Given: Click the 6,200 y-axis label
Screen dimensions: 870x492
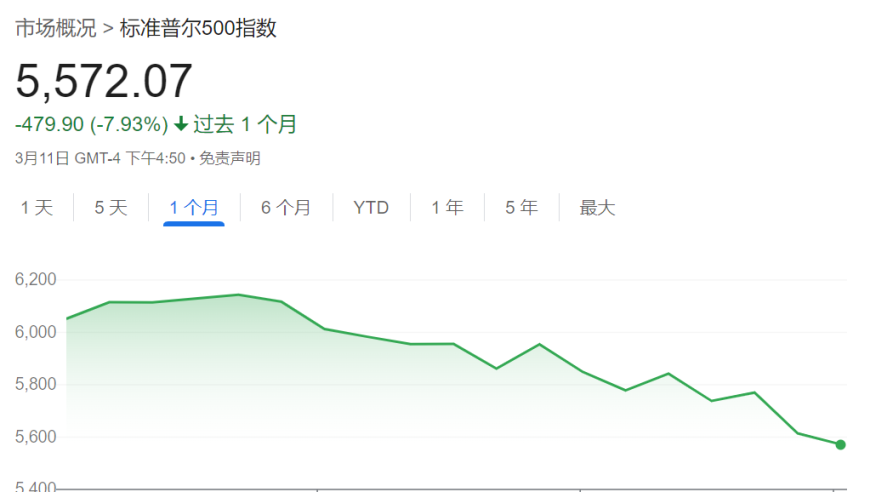Looking at the screenshot, I should click(36, 279).
